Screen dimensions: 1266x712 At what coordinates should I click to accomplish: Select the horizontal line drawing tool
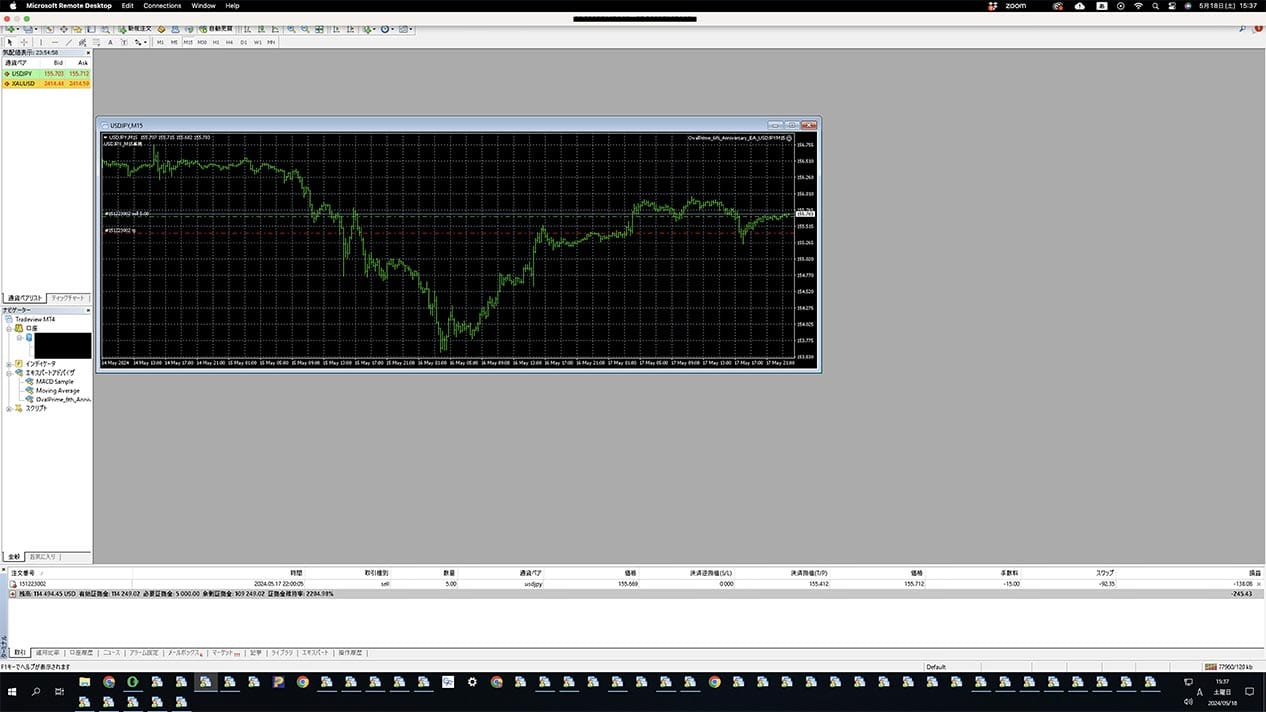(x=55, y=42)
